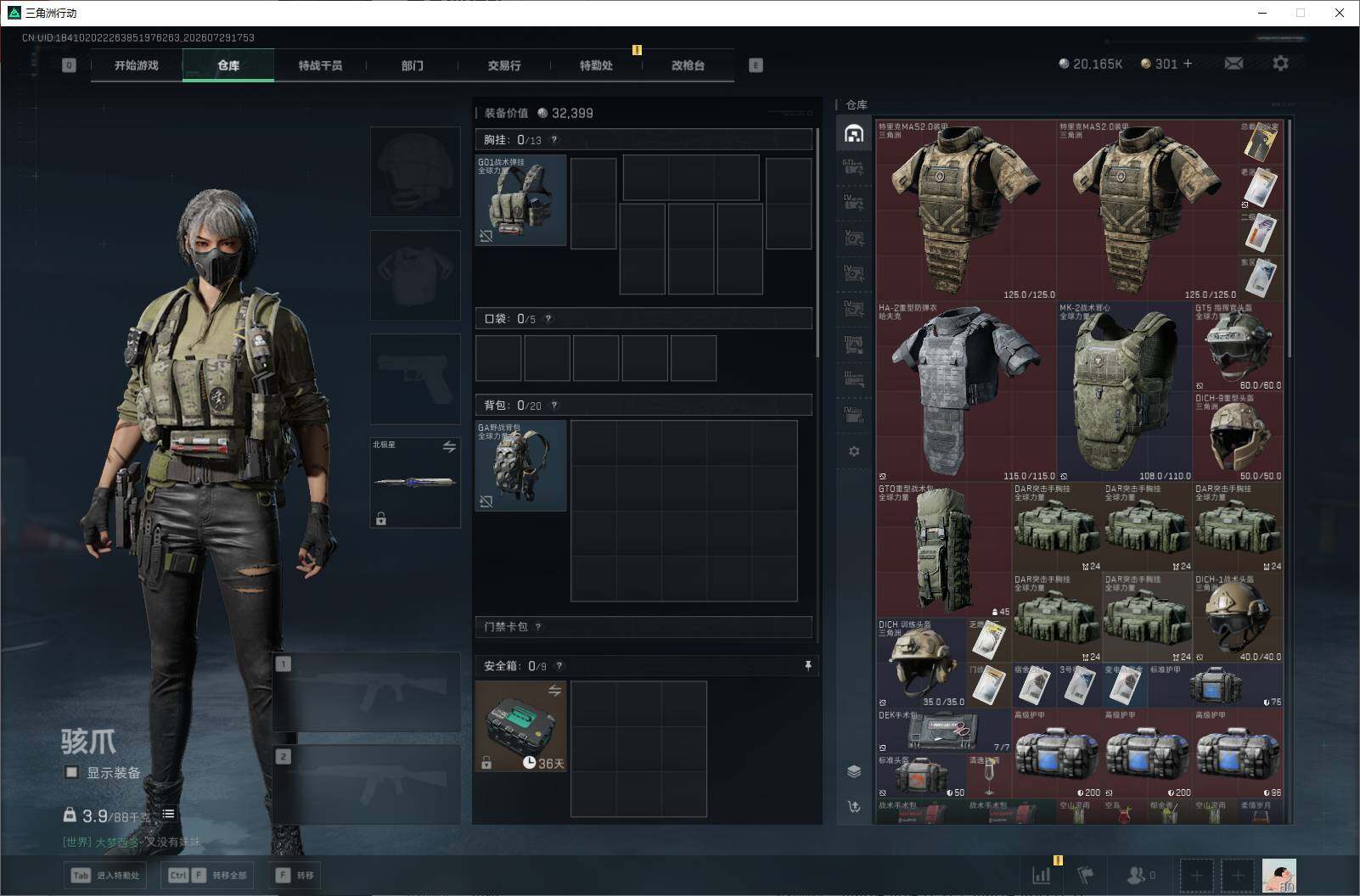Open the 特勤处 tab
The width and height of the screenshot is (1360, 896).
click(596, 65)
